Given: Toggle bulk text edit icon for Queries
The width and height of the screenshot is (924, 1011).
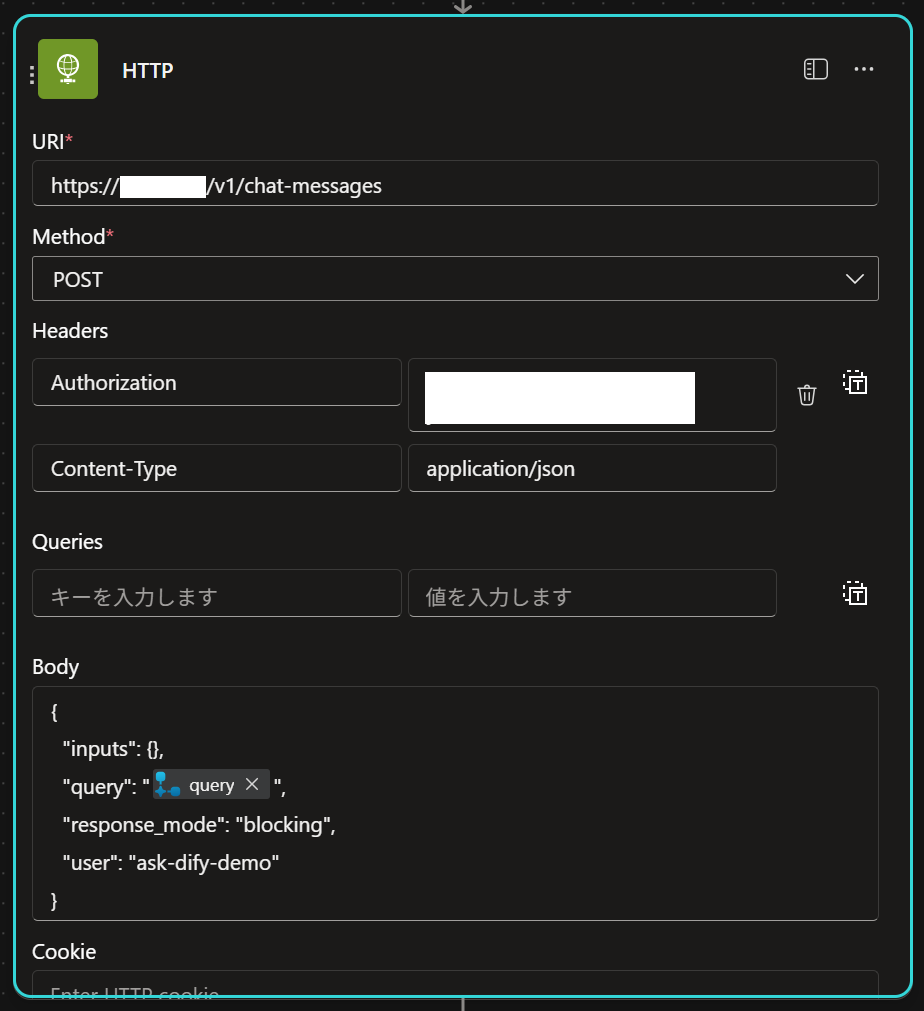Looking at the screenshot, I should (x=856, y=593).
